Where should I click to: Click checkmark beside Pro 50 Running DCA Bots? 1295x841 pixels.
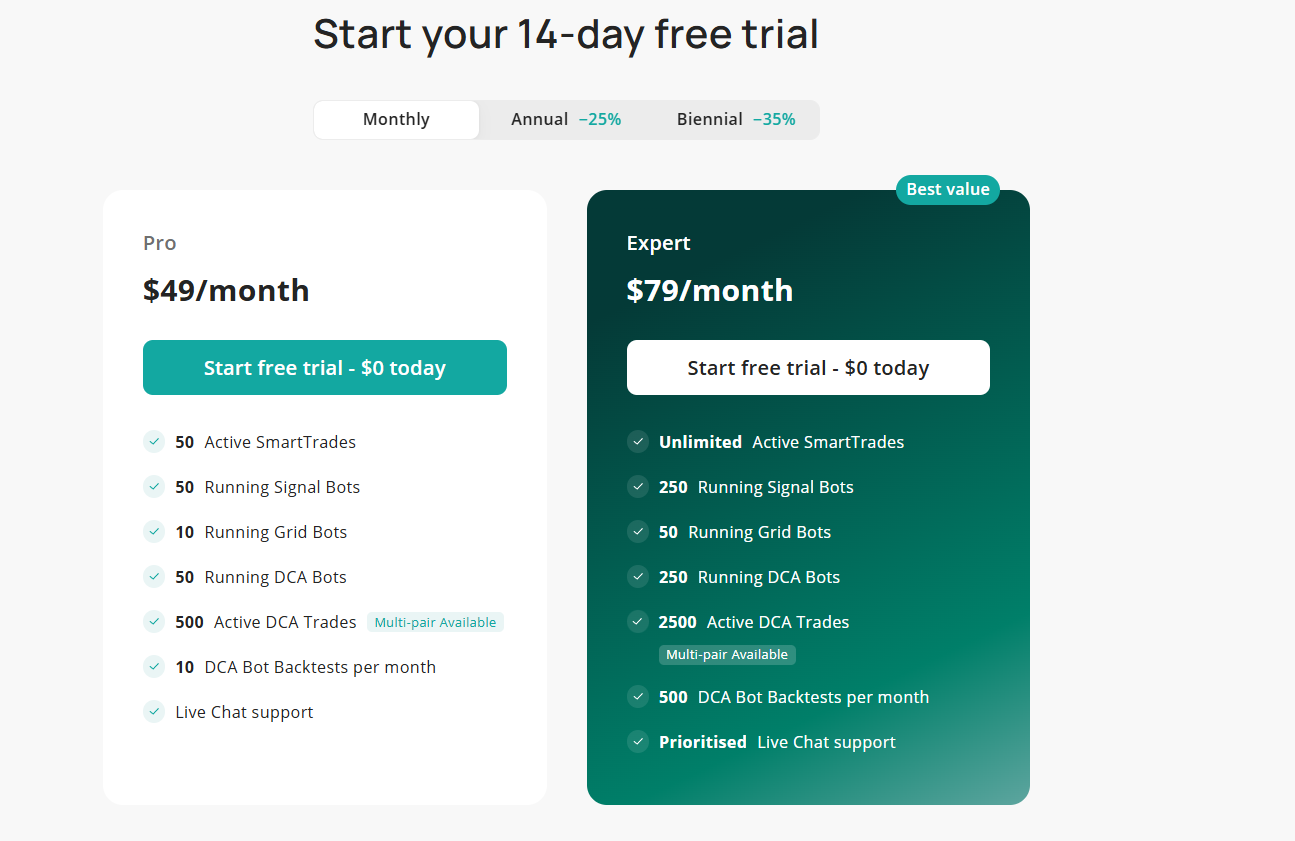point(154,577)
